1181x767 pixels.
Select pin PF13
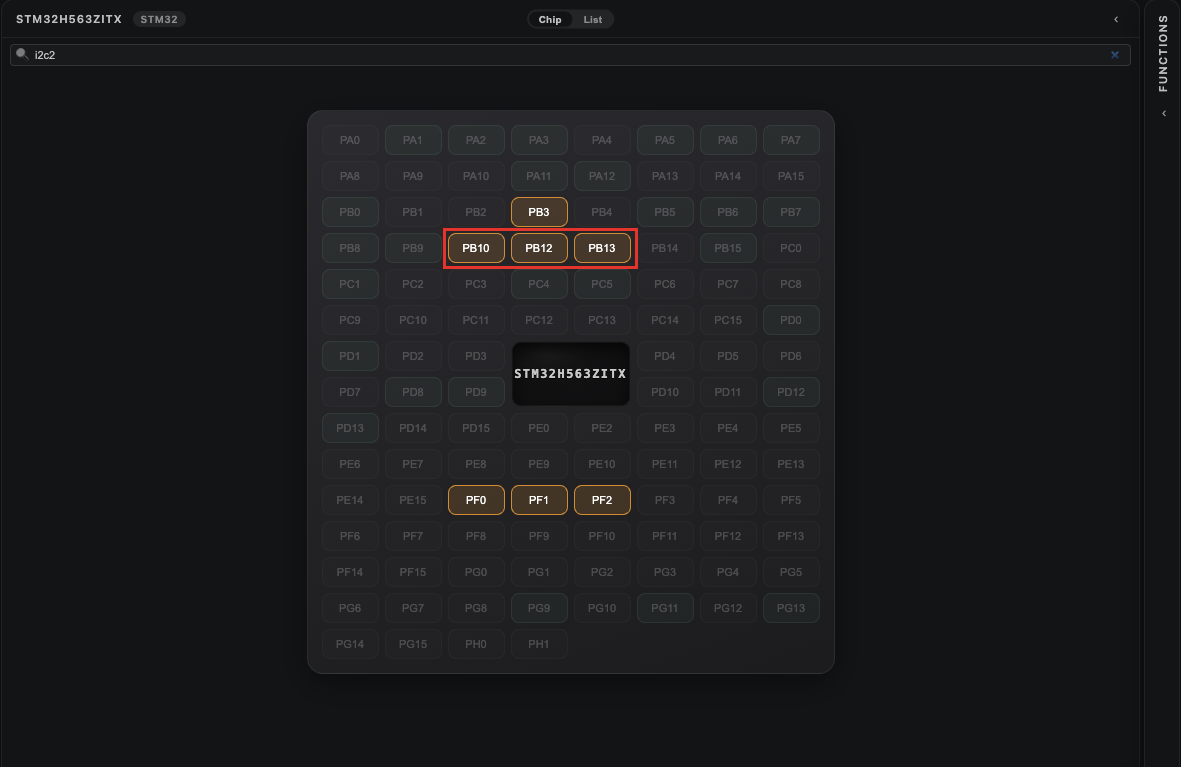click(791, 536)
